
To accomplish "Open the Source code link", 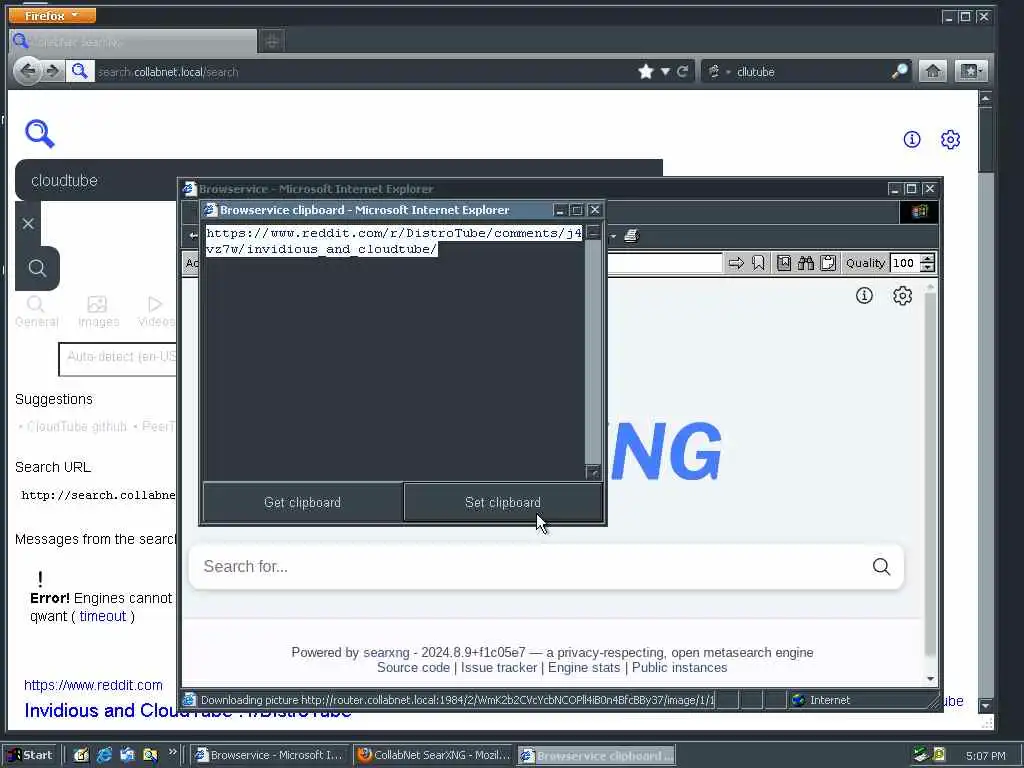I will [413, 667].
